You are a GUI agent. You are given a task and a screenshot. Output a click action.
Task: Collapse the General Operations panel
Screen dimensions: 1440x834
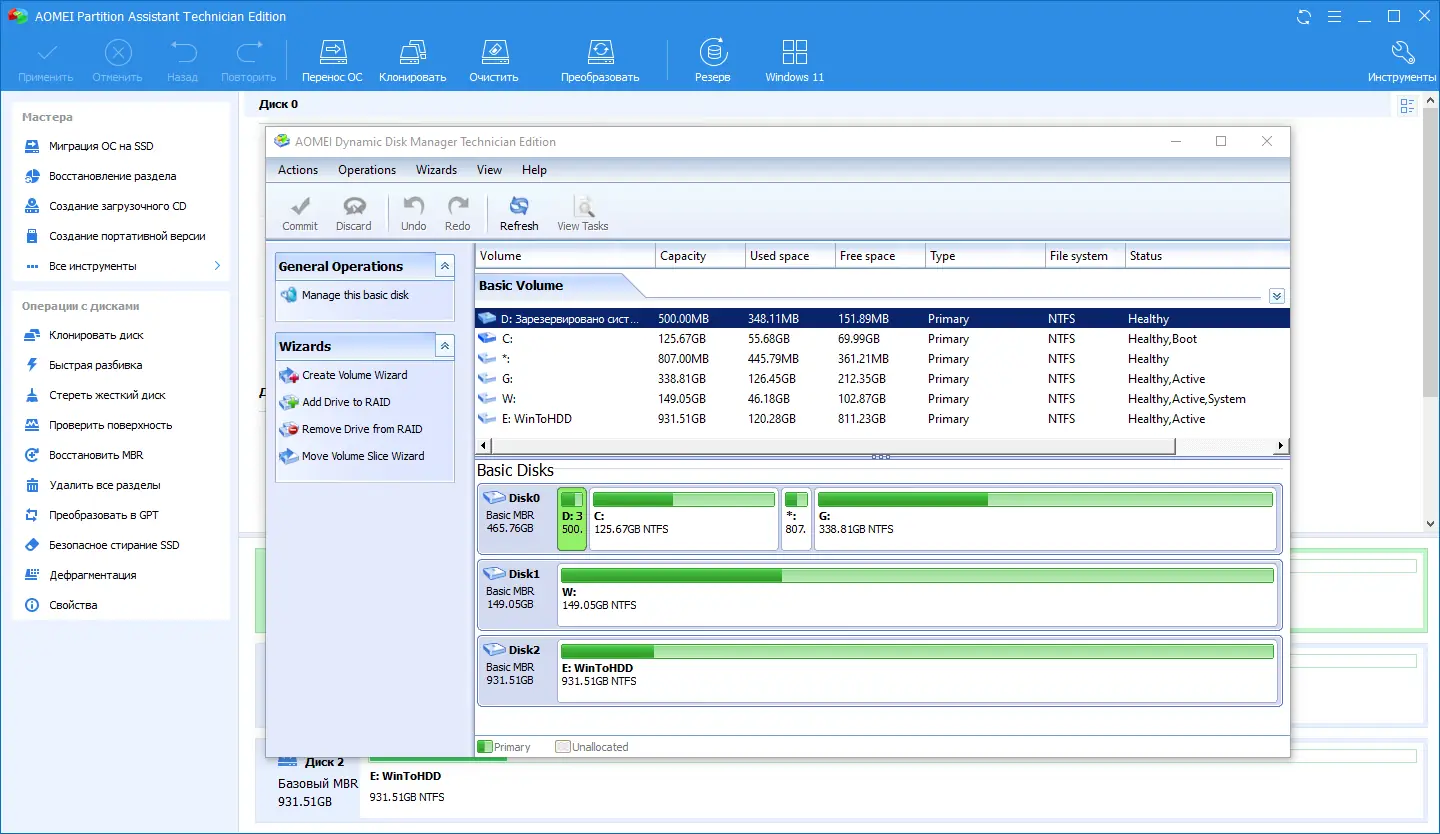click(x=445, y=266)
